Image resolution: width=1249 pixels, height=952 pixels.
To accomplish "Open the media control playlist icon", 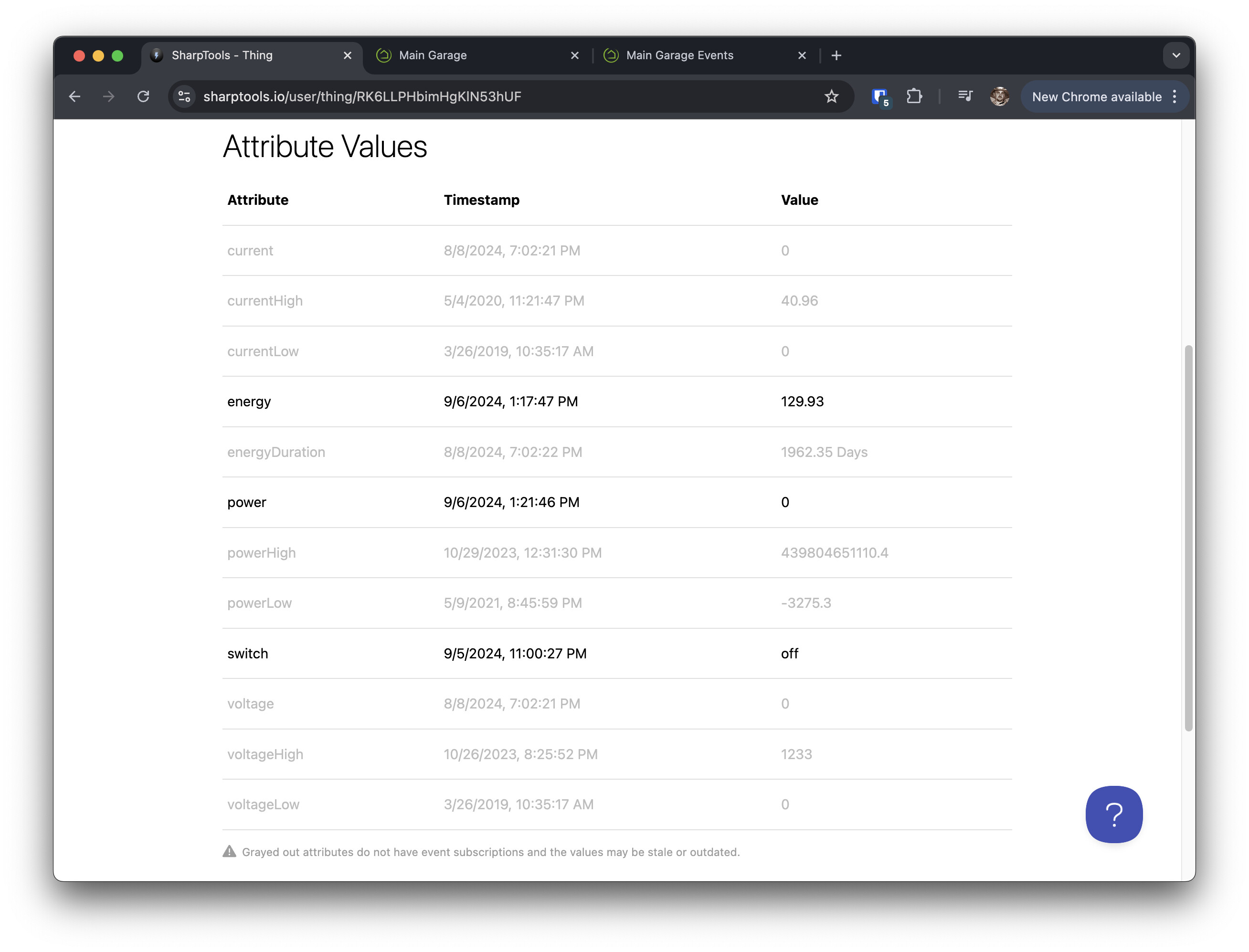I will tap(964, 97).
